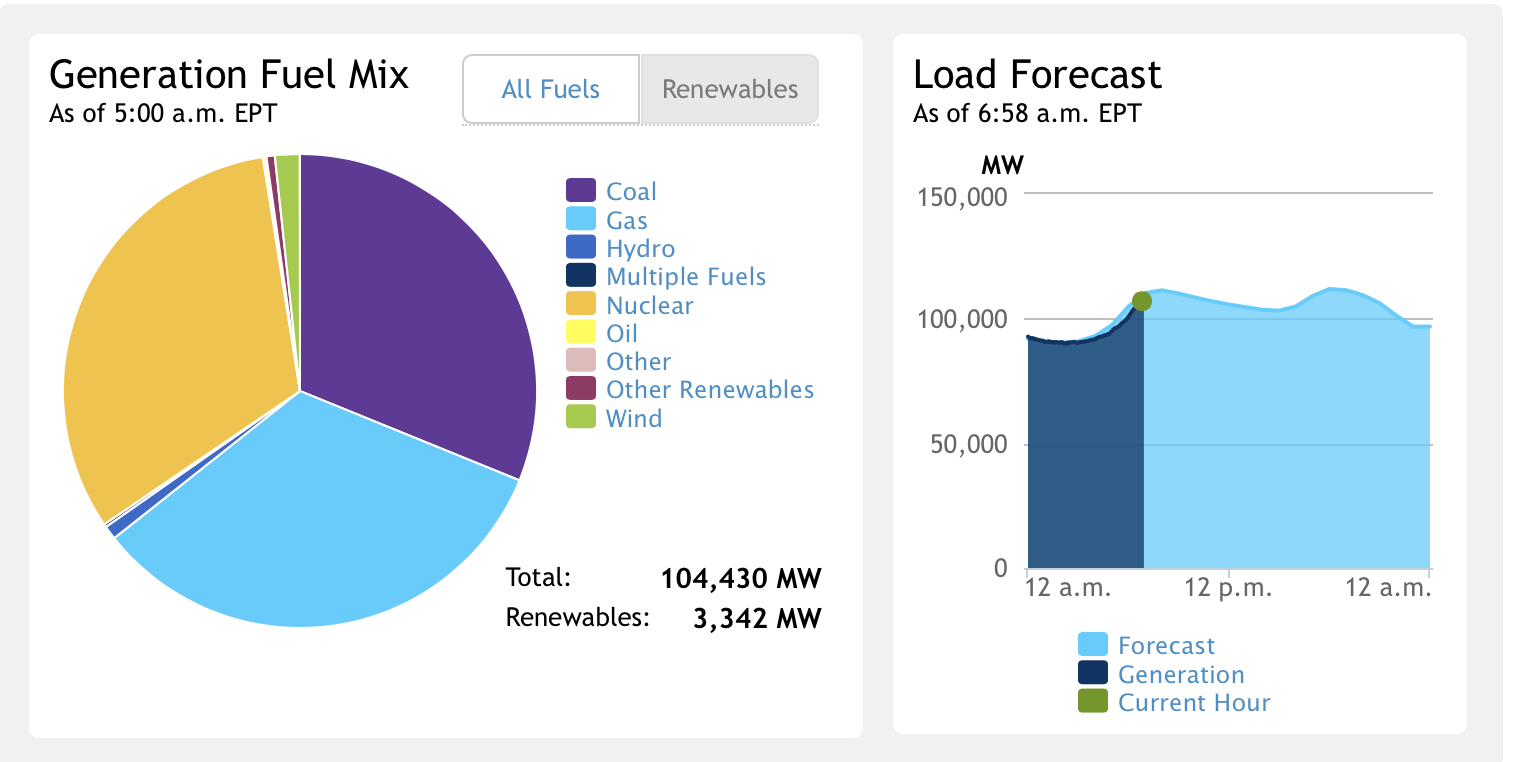Click the Gas light blue legend swatch
1514x762 pixels.
click(581, 220)
